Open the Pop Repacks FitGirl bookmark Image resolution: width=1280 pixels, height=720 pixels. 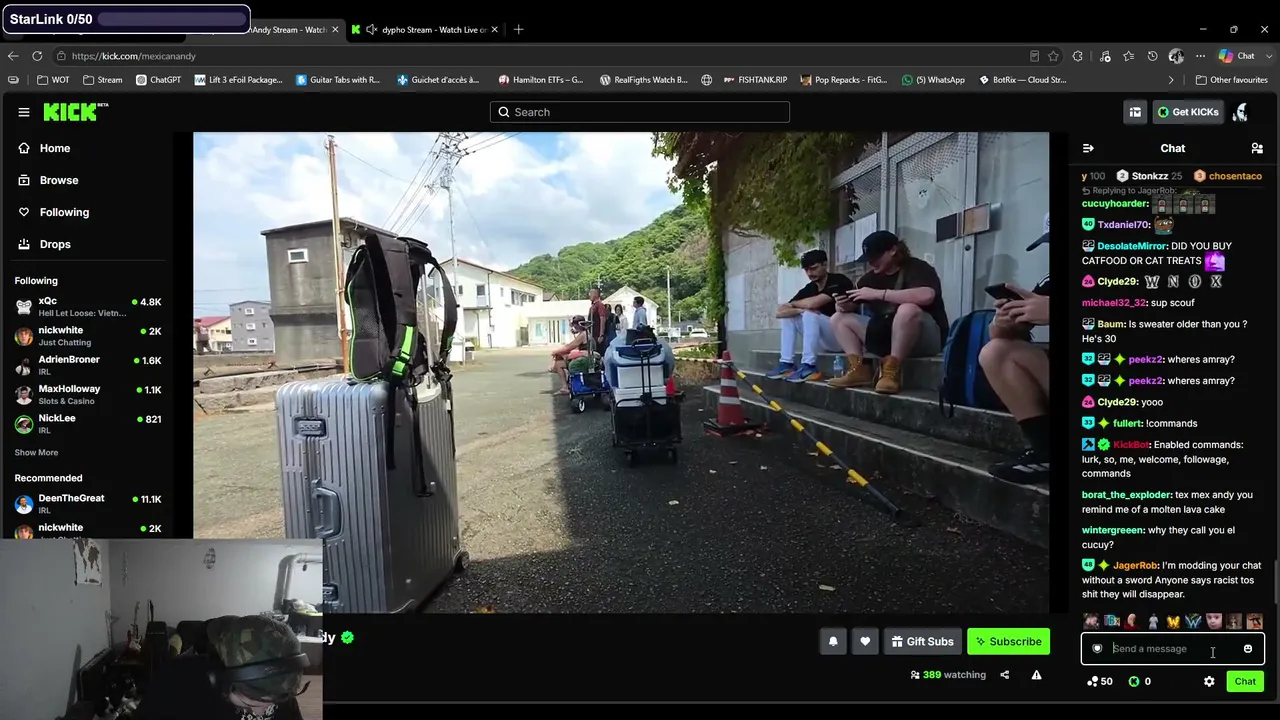point(843,80)
